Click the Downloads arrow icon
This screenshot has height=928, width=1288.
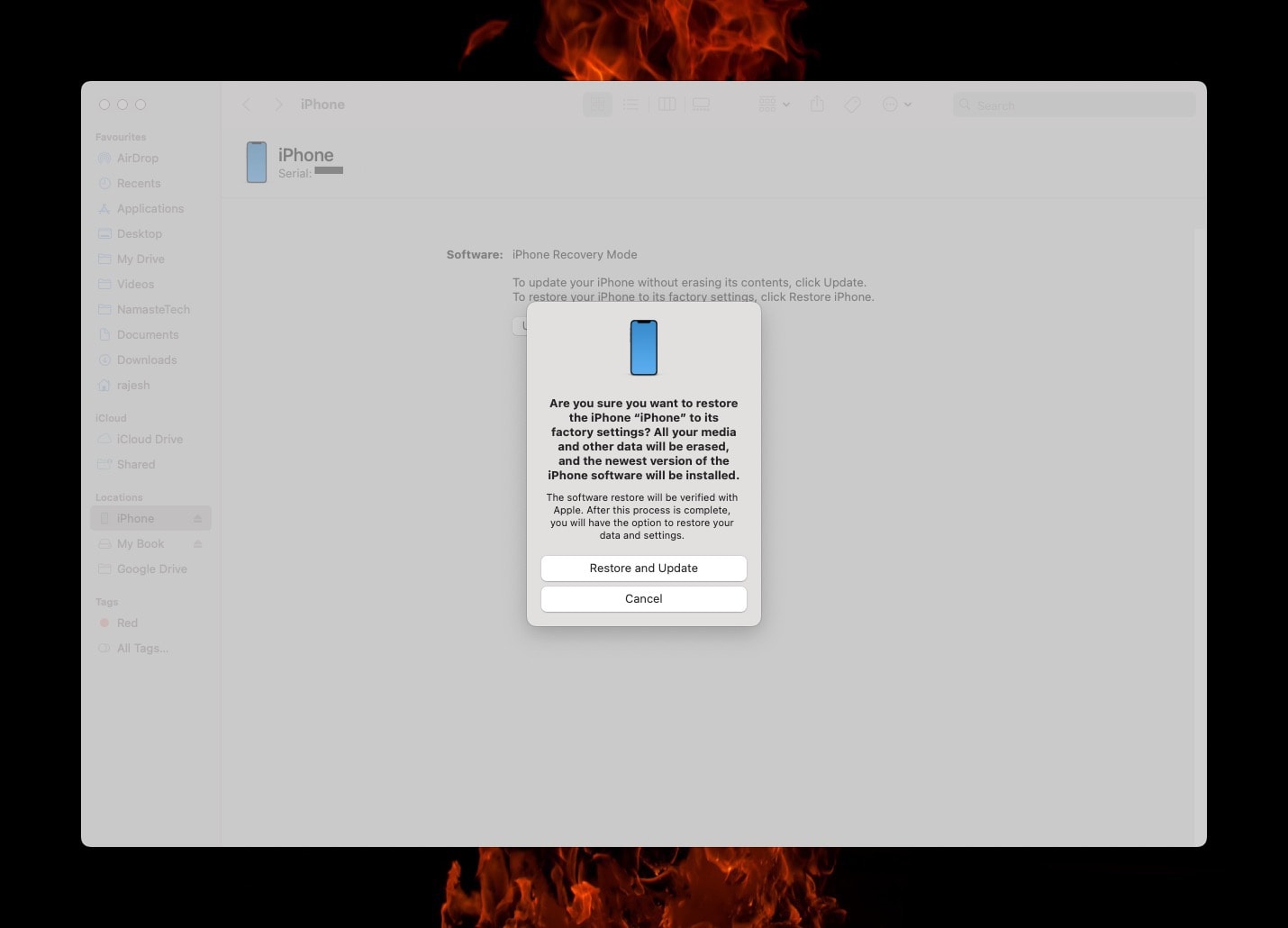tap(104, 359)
